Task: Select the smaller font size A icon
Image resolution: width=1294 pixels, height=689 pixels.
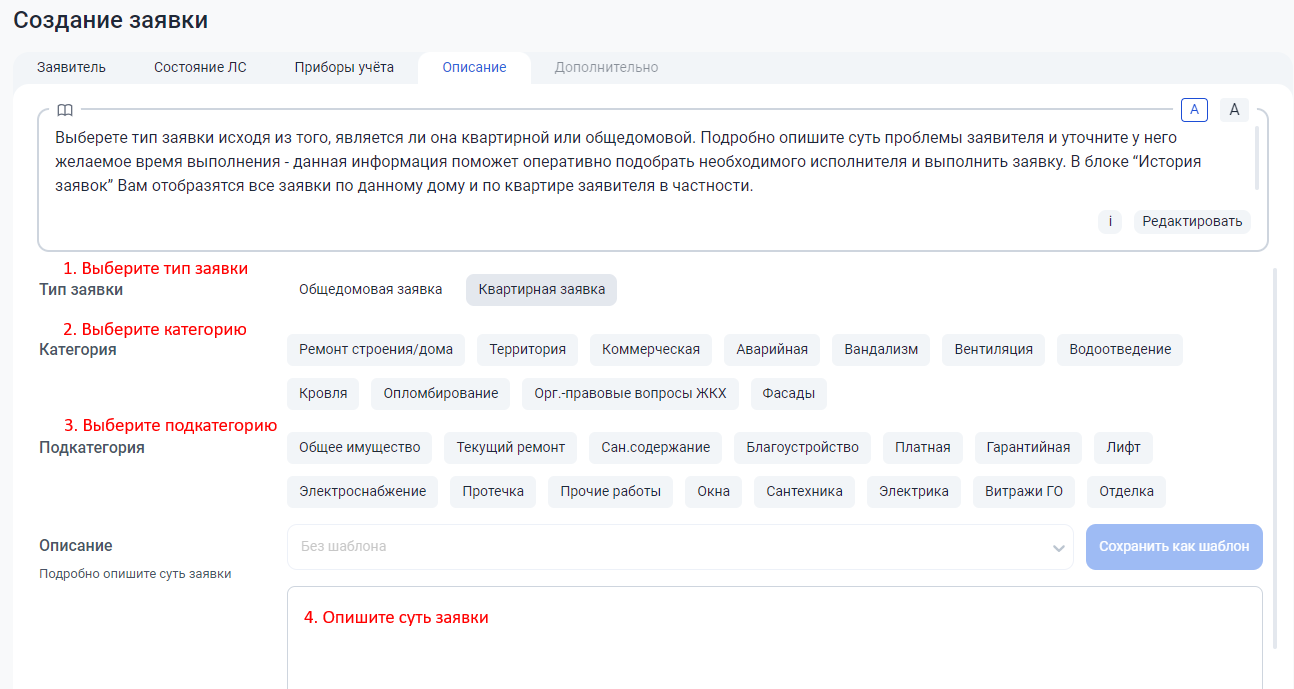Action: coord(1194,109)
